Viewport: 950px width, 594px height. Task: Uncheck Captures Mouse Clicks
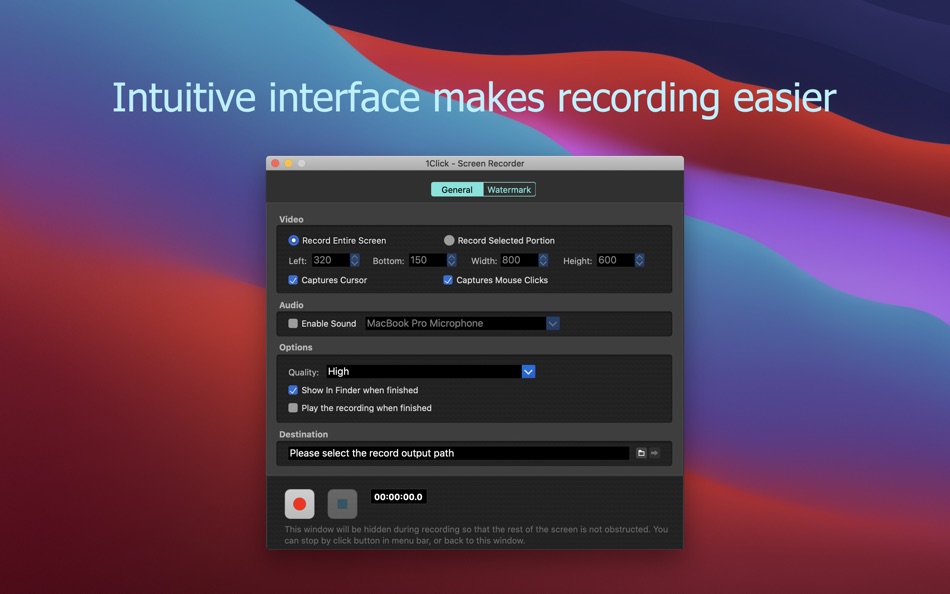[x=447, y=280]
